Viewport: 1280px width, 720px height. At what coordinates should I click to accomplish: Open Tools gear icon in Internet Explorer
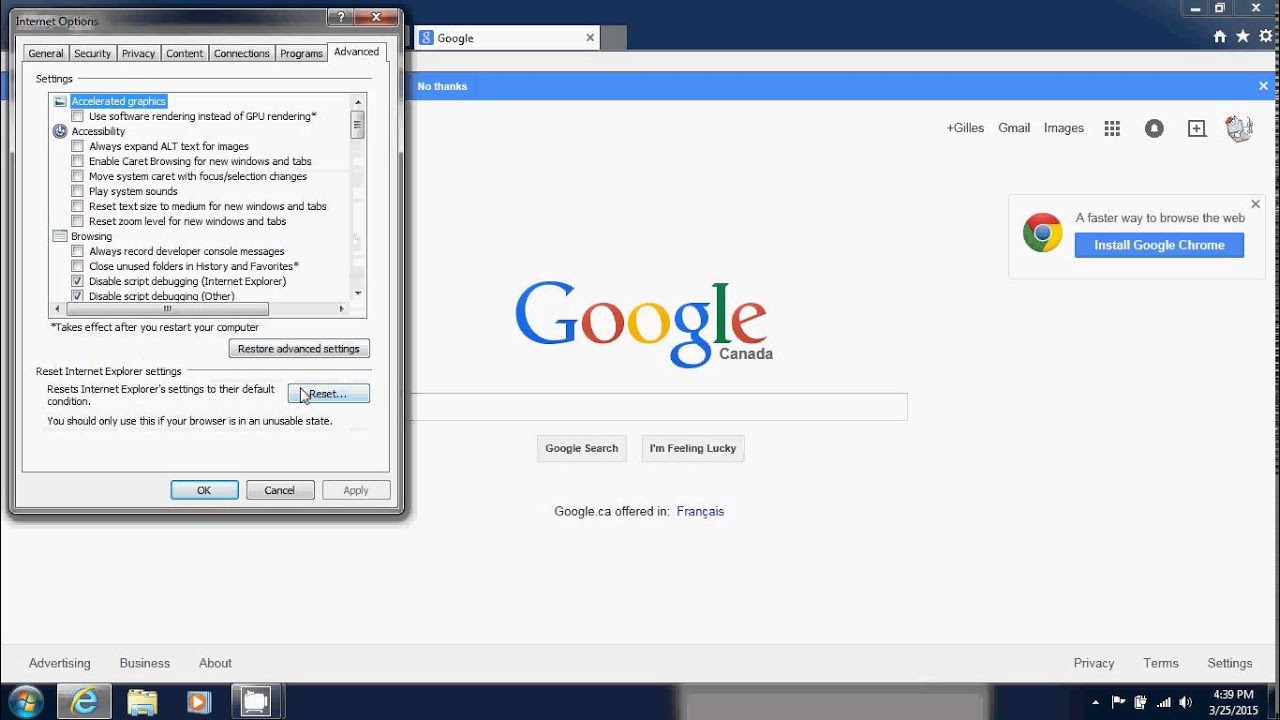click(x=1266, y=37)
